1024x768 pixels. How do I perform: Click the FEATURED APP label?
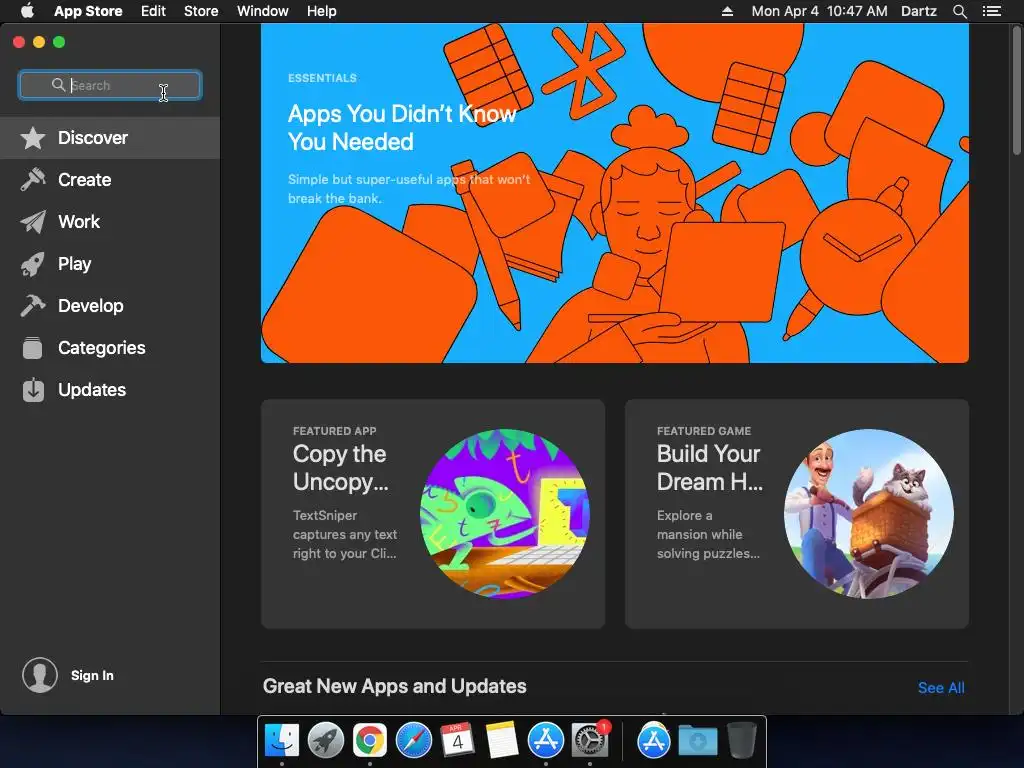[334, 431]
